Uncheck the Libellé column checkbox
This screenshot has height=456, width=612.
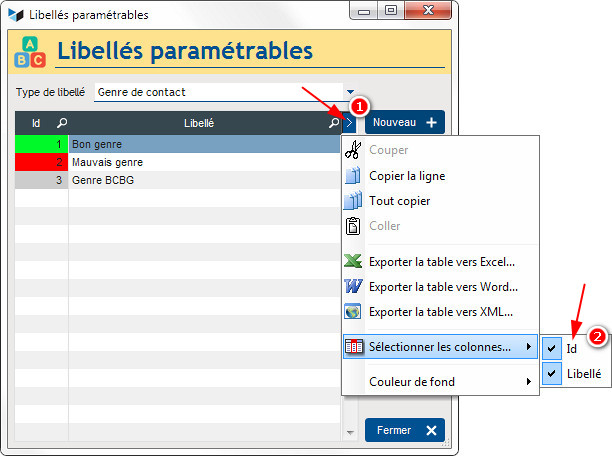[552, 374]
